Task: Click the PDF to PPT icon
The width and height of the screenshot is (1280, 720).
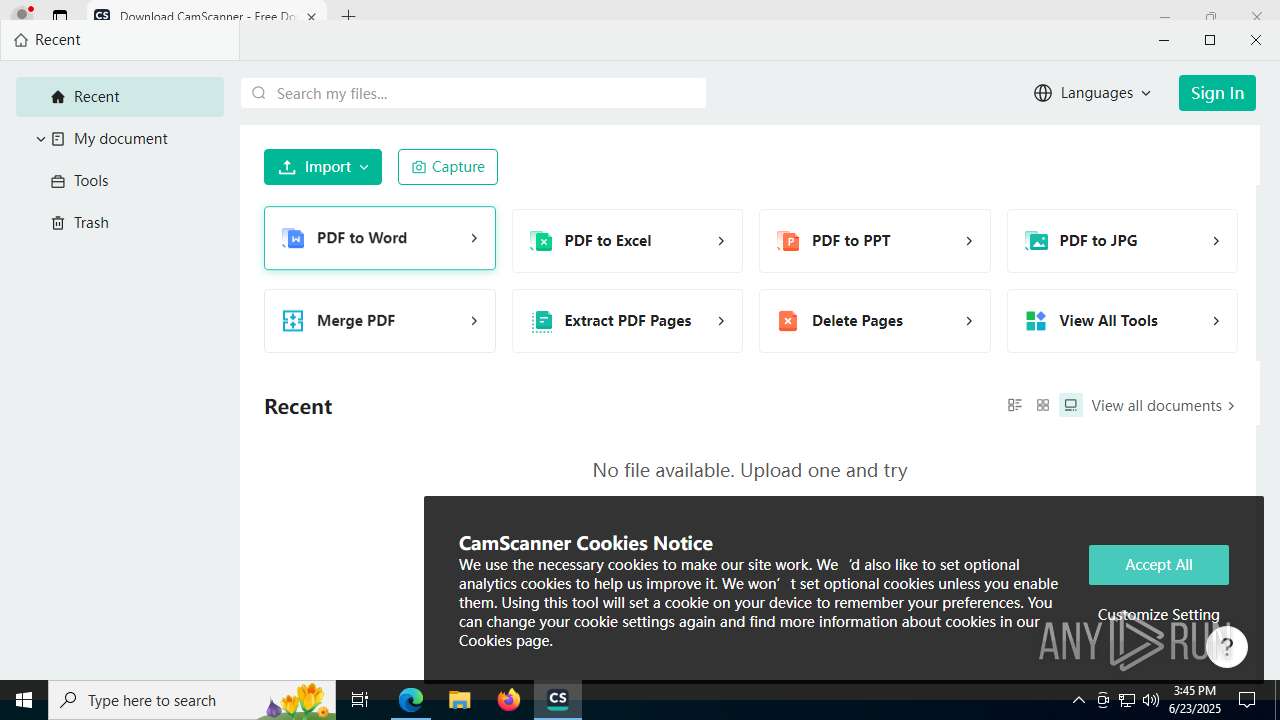Action: (x=788, y=241)
